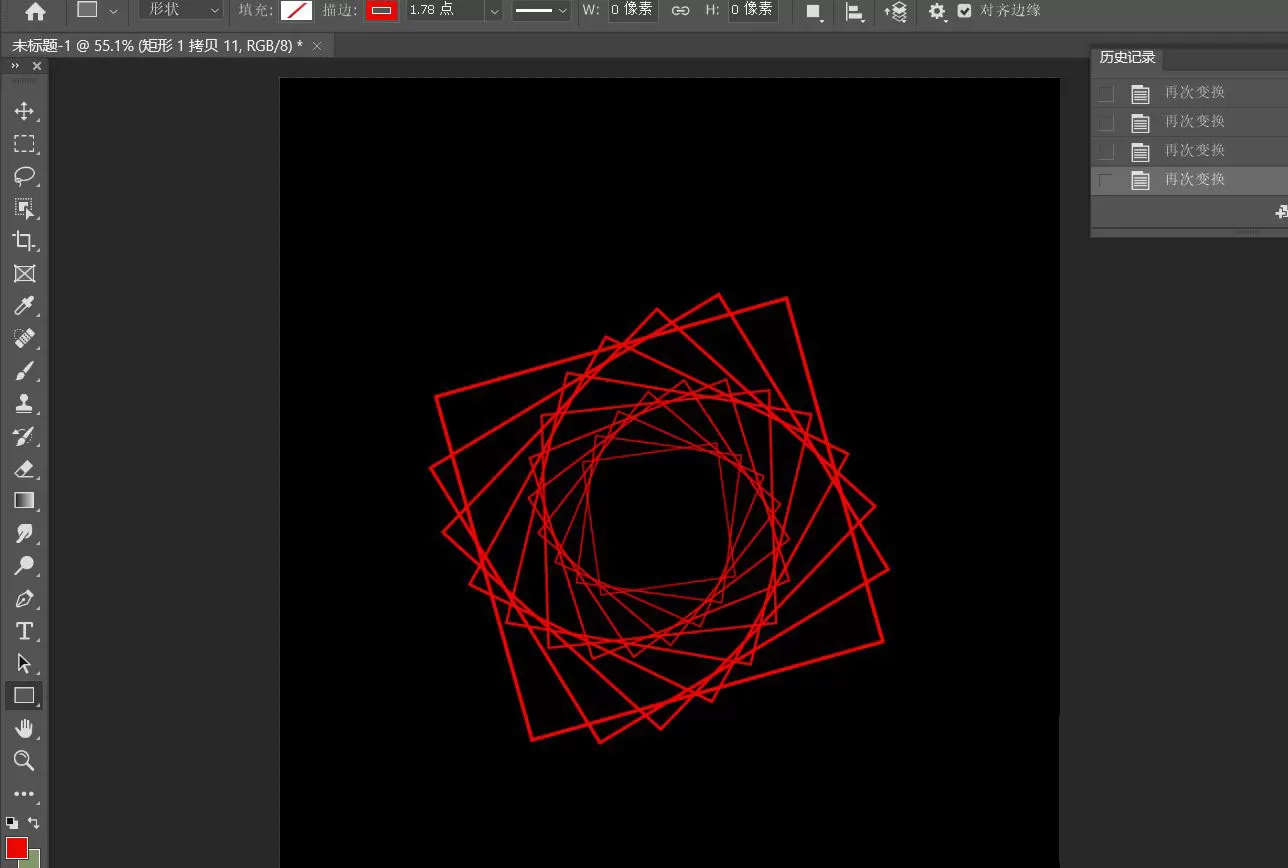Click the background color swatch

click(35, 859)
